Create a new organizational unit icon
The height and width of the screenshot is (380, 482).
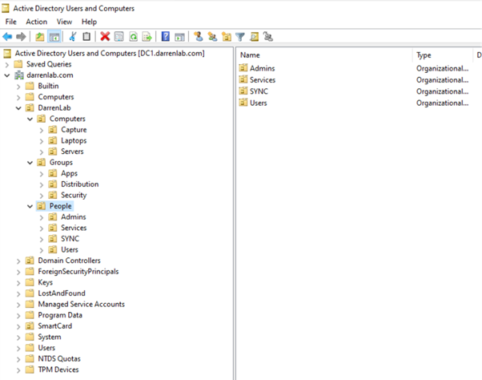pos(227,37)
